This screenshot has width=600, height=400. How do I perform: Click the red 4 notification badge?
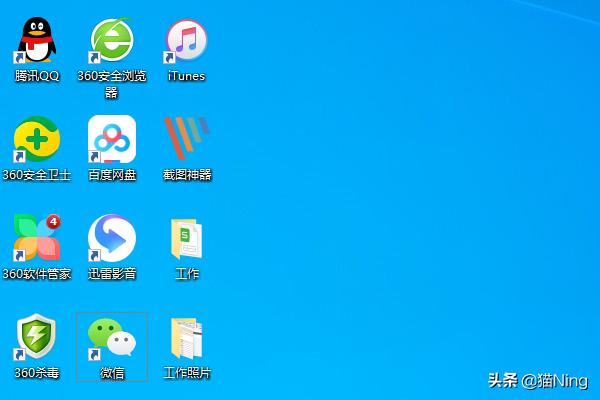coord(54,221)
